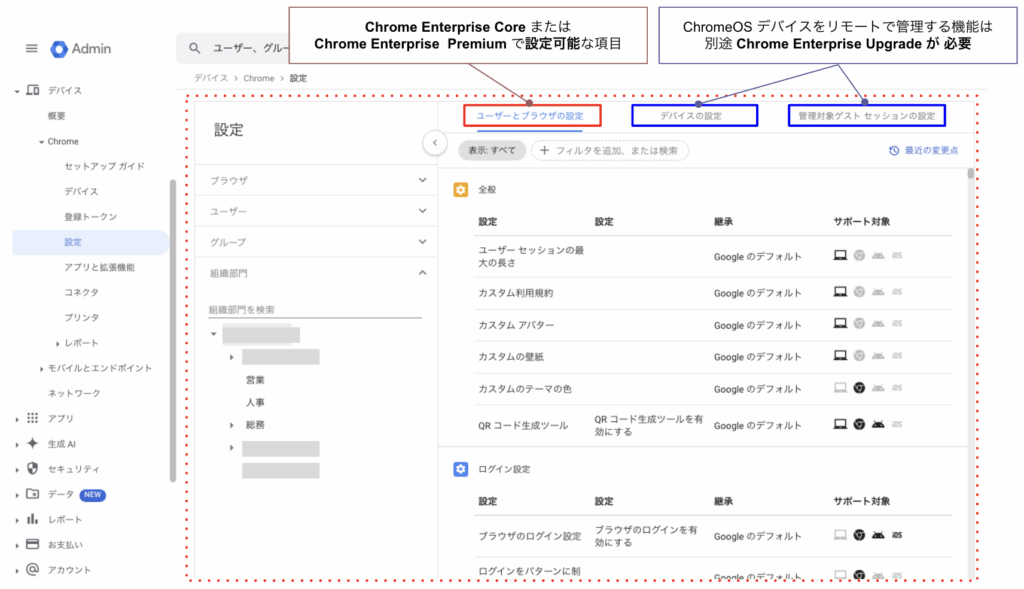Click the デバイス devices icon in sidebar

33,90
